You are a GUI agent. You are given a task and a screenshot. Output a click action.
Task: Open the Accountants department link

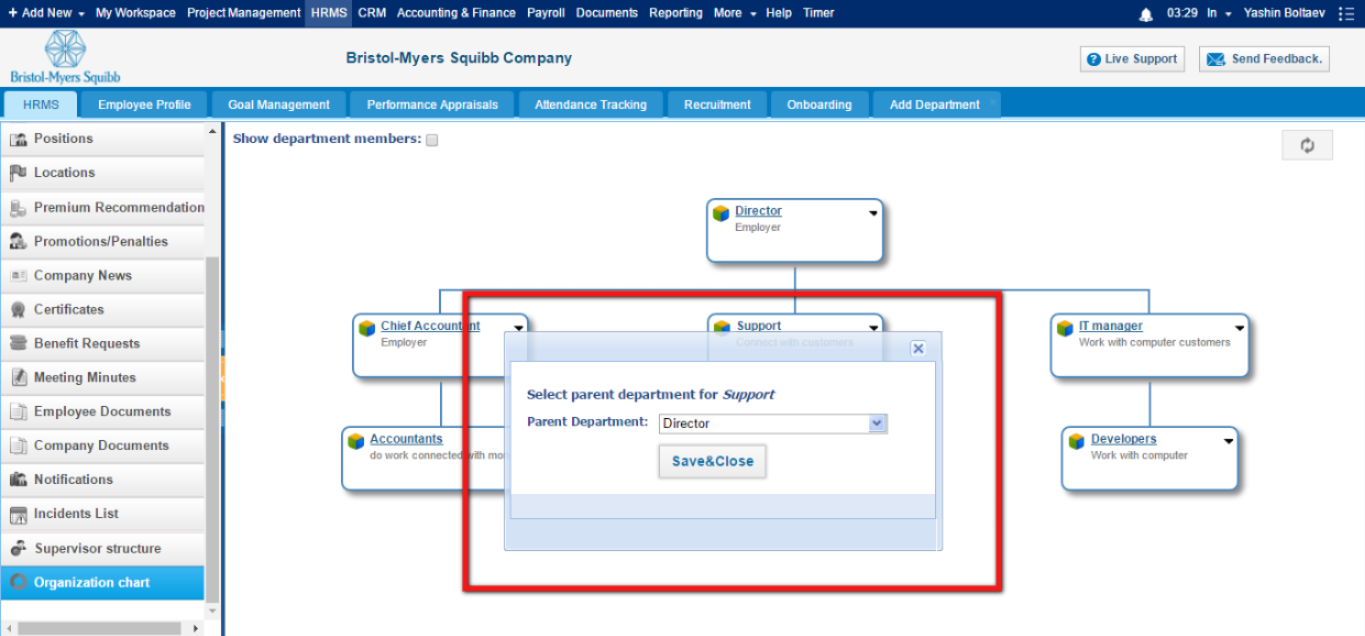(406, 439)
